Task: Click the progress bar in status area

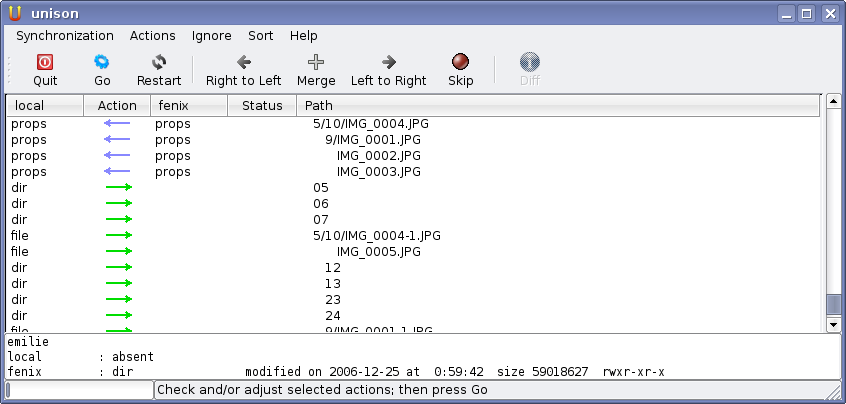Action: (79, 390)
